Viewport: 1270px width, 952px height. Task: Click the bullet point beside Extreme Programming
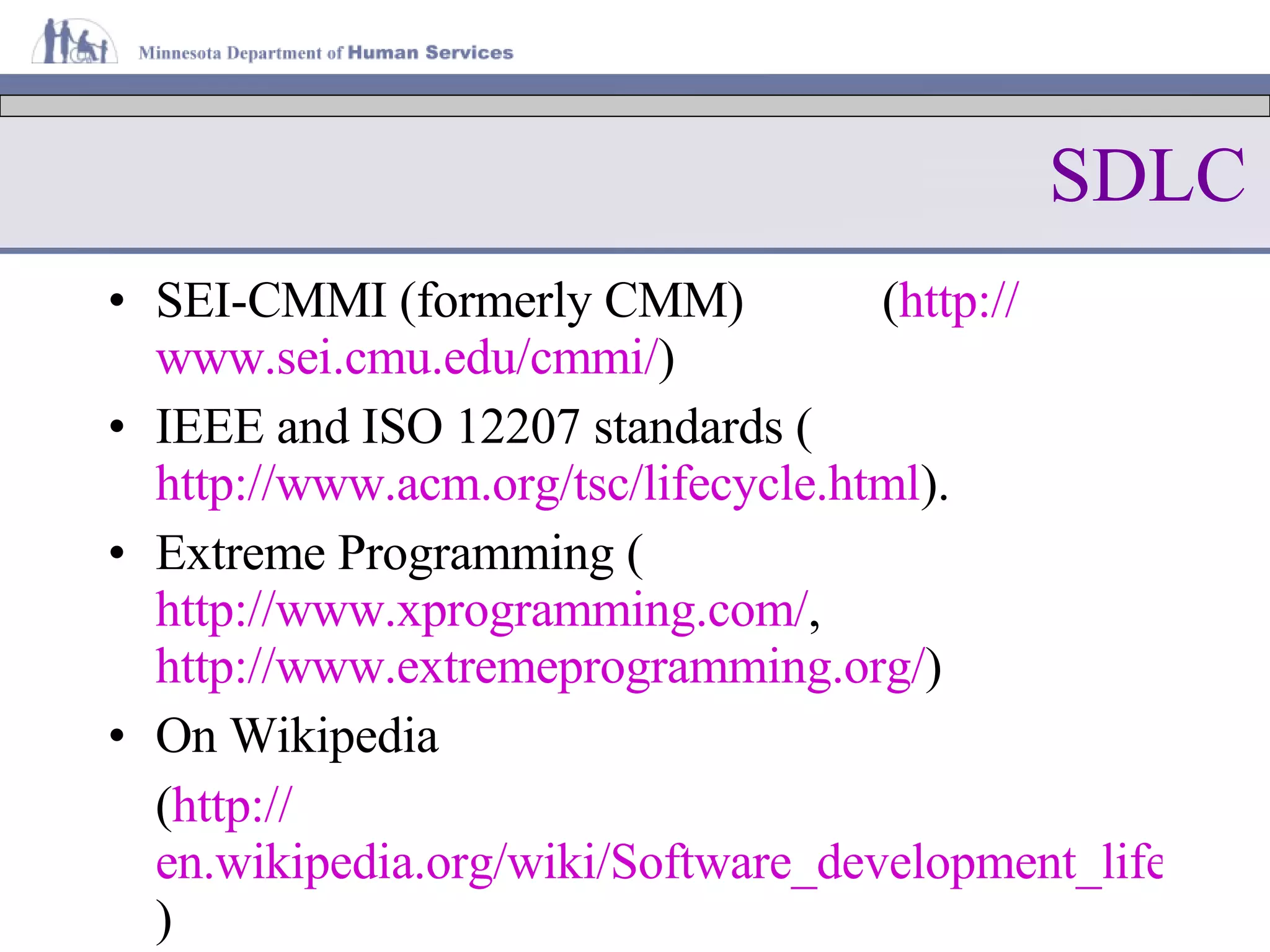(117, 553)
